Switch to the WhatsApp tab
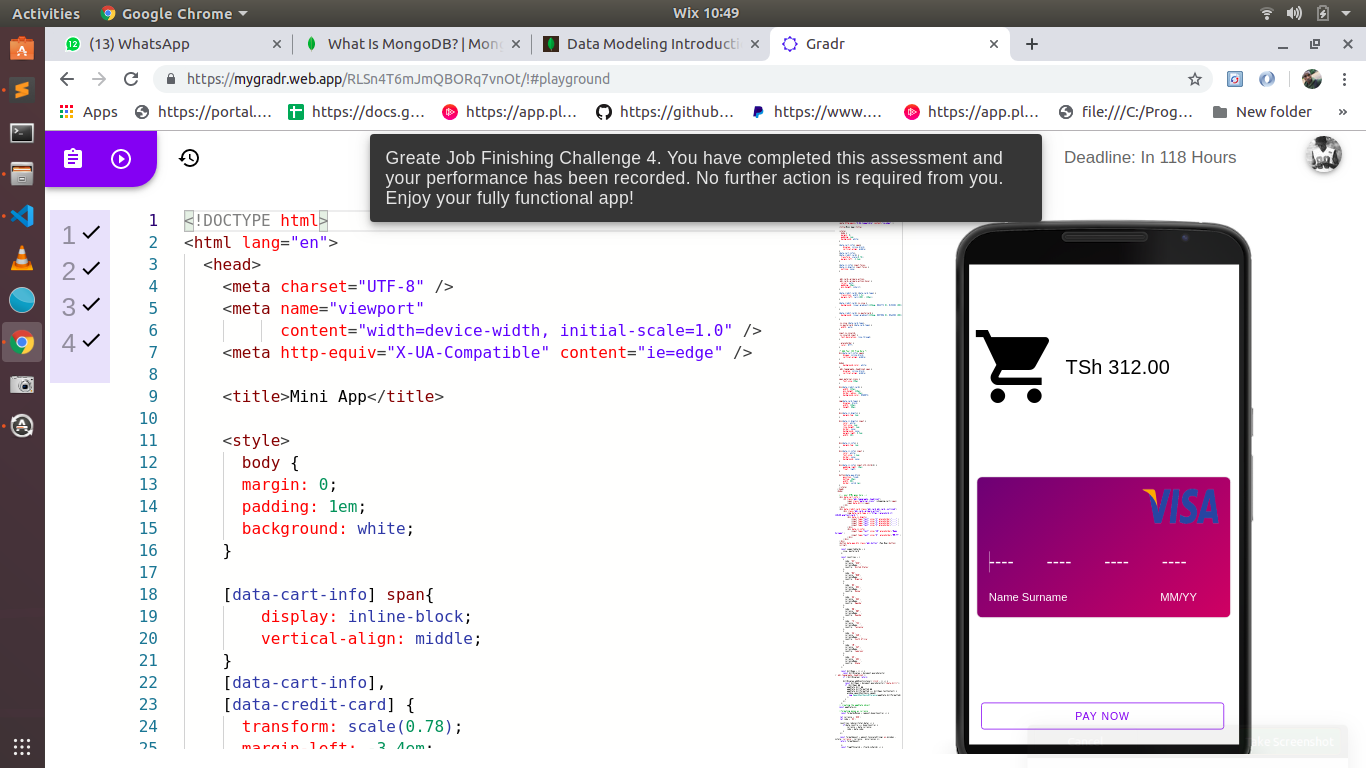 tap(170, 44)
